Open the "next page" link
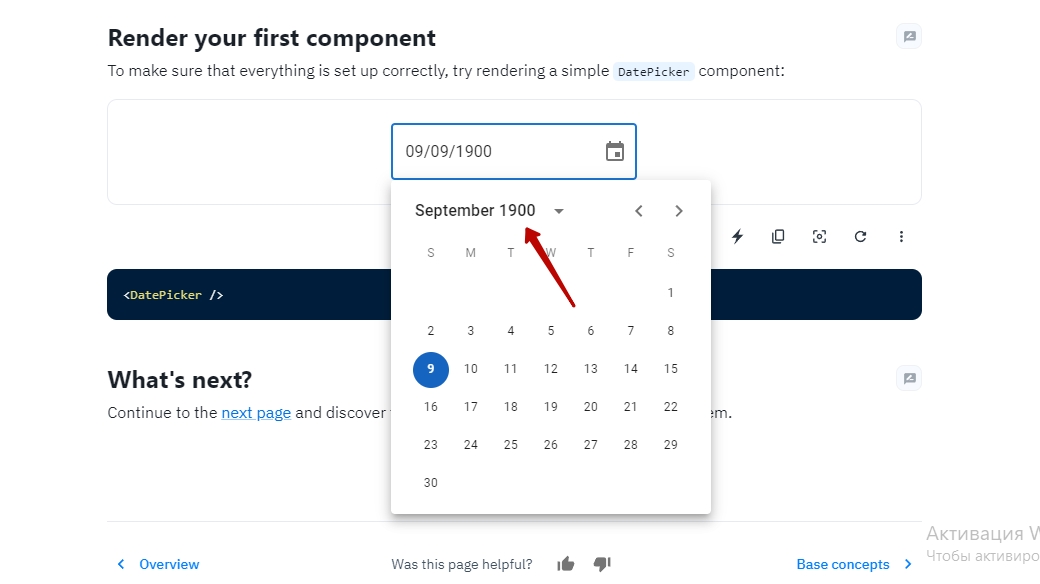Viewport: 1040px width, 584px height. click(256, 412)
